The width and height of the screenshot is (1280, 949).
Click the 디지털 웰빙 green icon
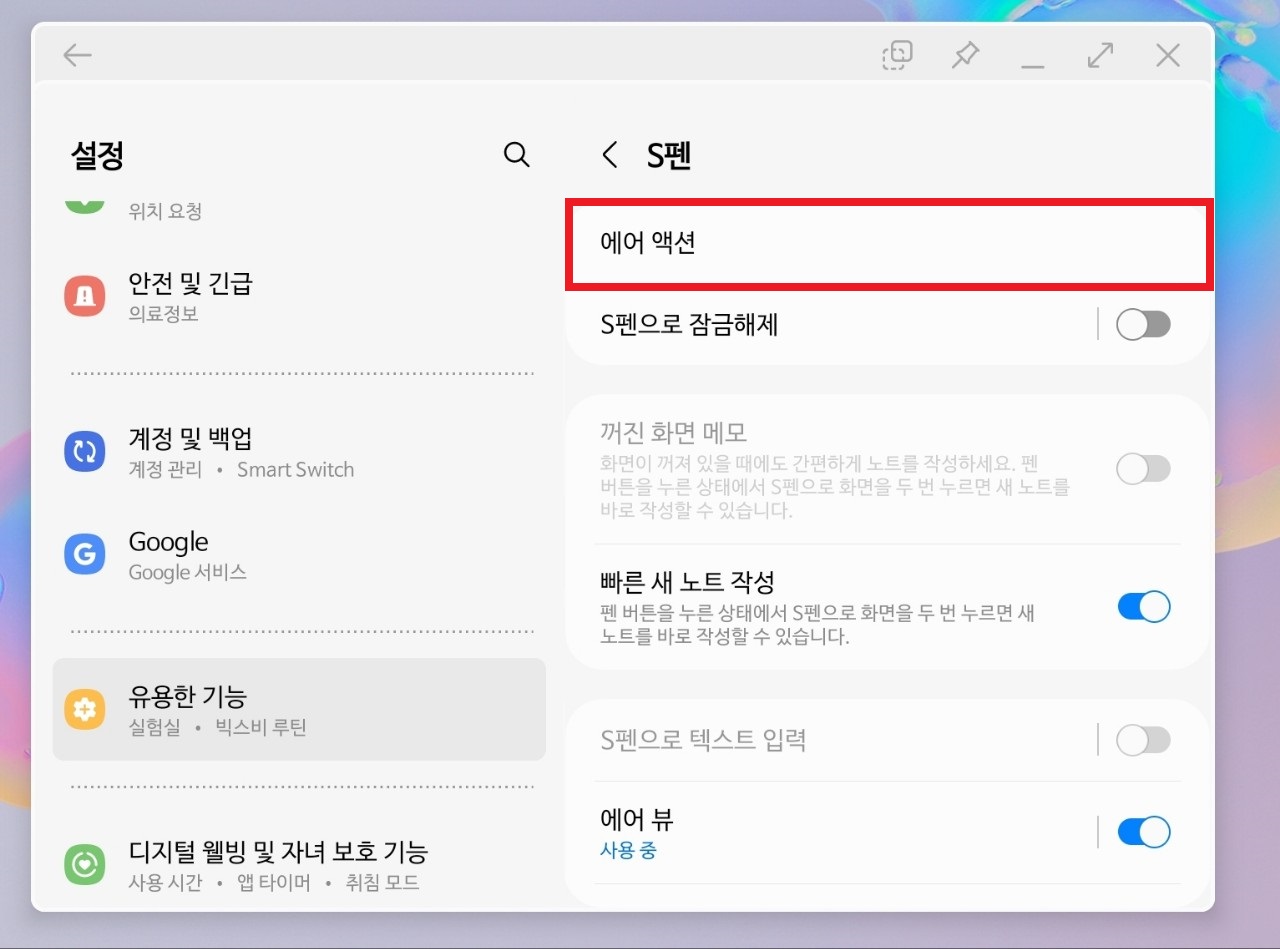coord(84,864)
